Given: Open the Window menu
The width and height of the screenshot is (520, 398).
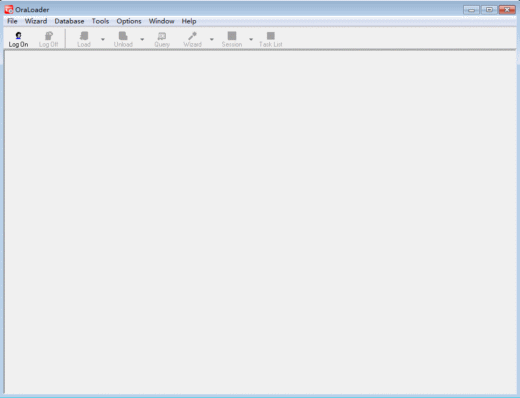Looking at the screenshot, I should click(x=161, y=21).
